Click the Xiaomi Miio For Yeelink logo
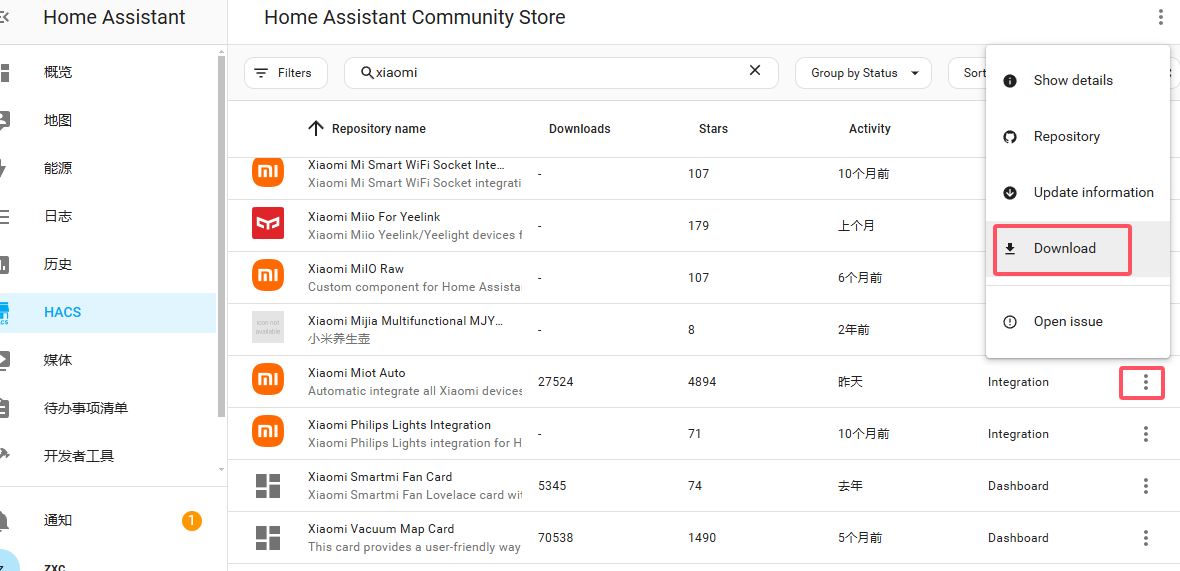Viewport: 1180px width, 571px height. (268, 225)
